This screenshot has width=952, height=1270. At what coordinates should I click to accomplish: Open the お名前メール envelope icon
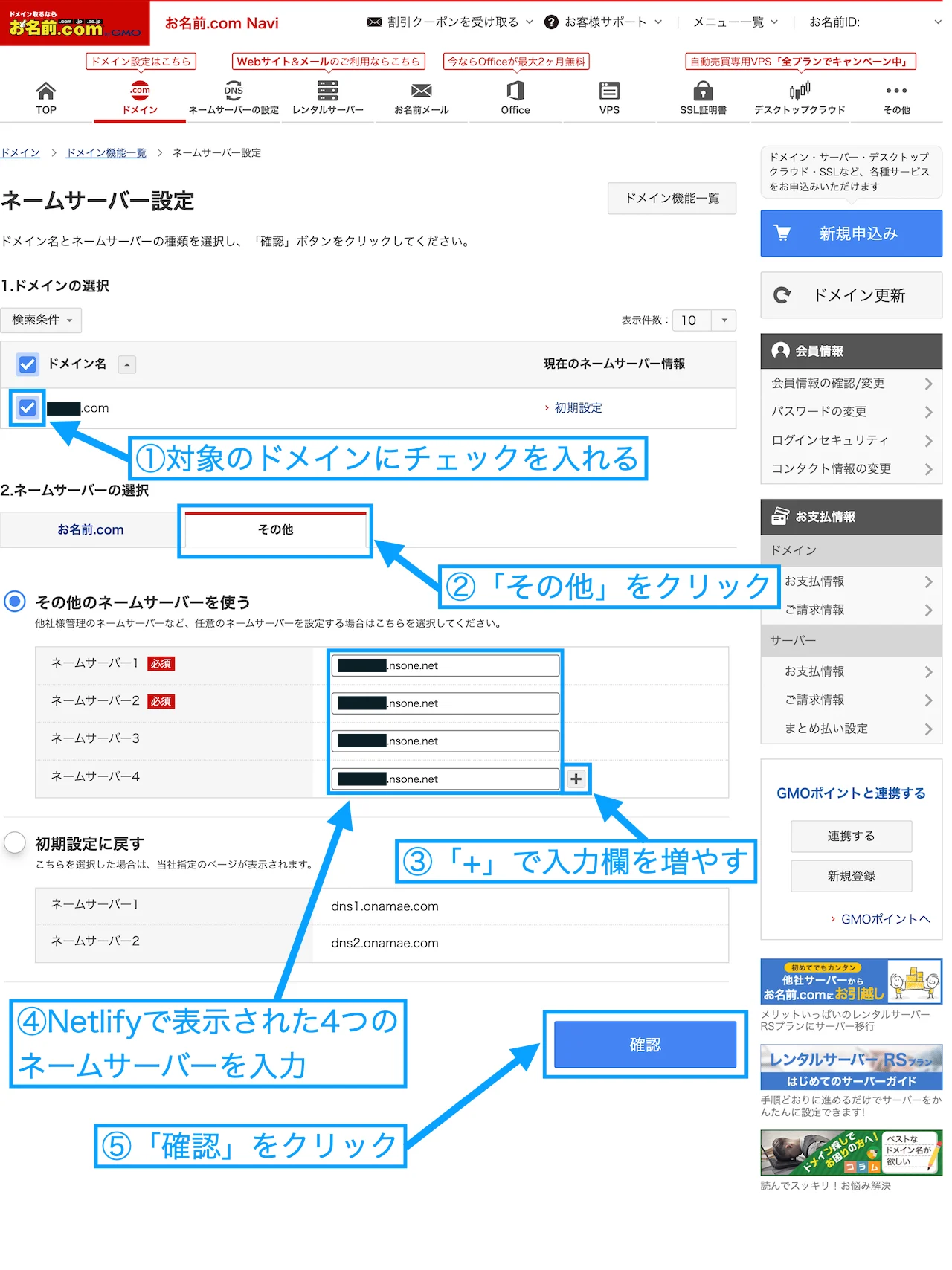point(422,91)
